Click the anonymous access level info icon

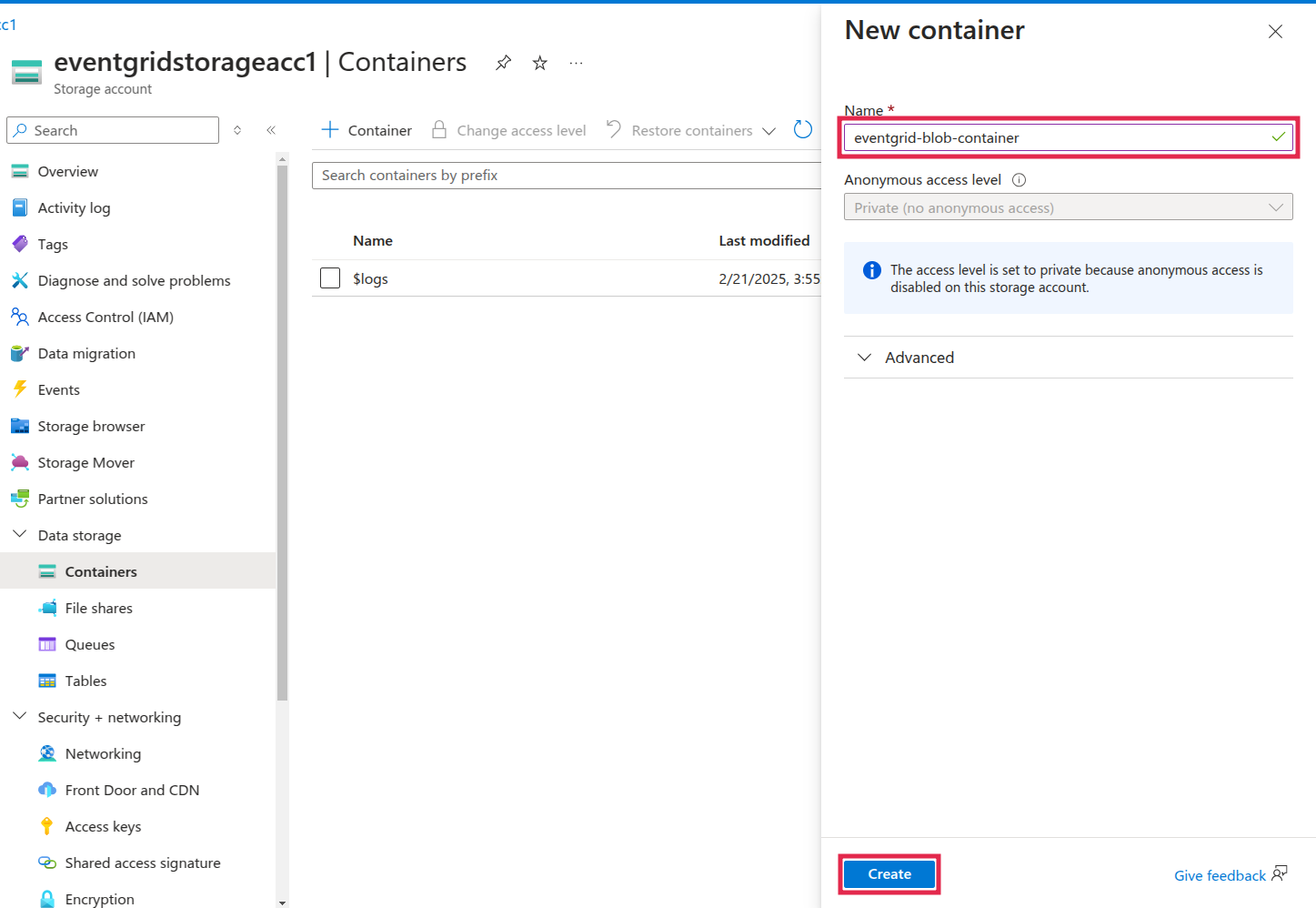tap(1019, 180)
